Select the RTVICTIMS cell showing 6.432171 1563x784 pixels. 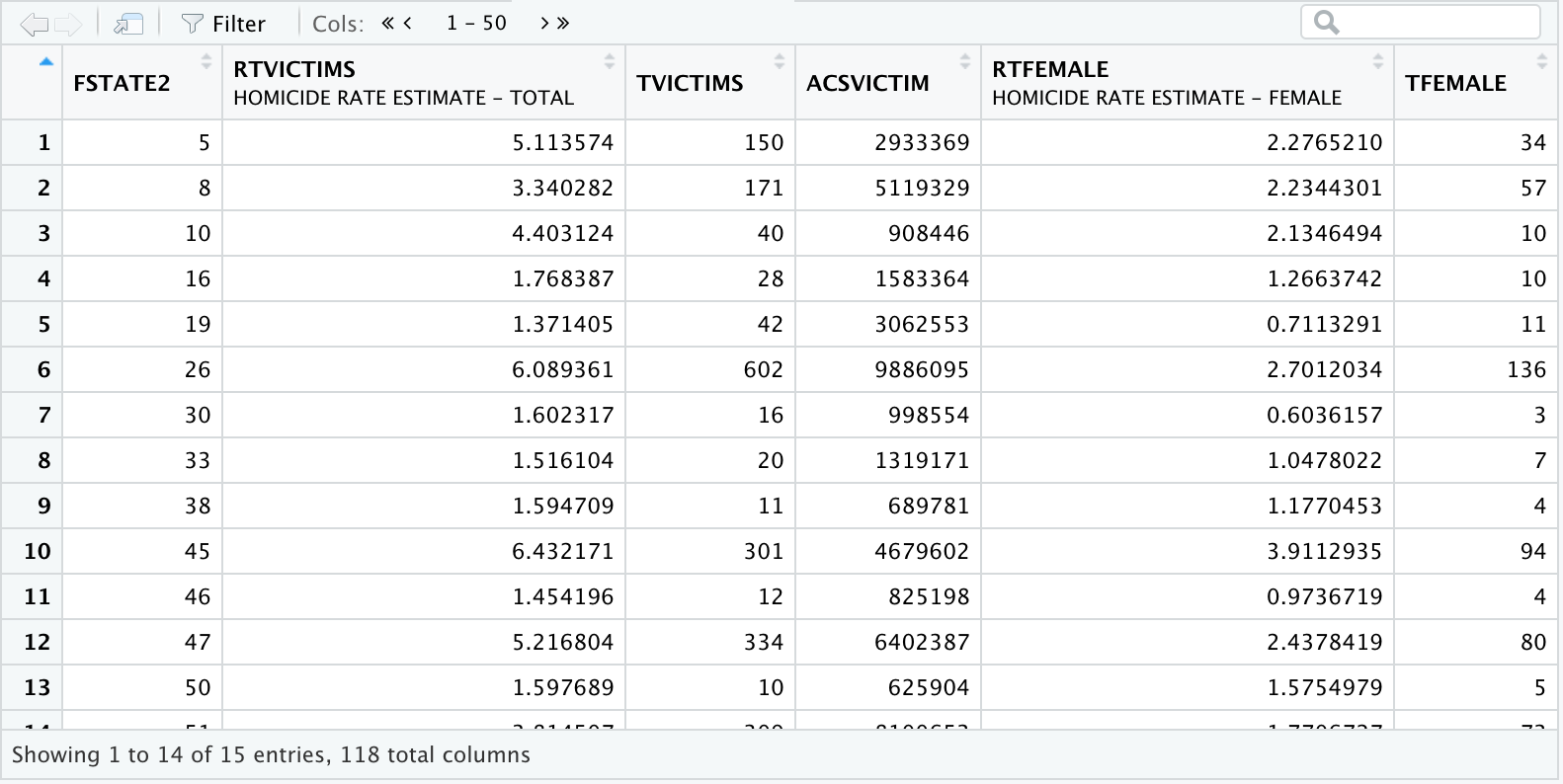[x=562, y=551]
